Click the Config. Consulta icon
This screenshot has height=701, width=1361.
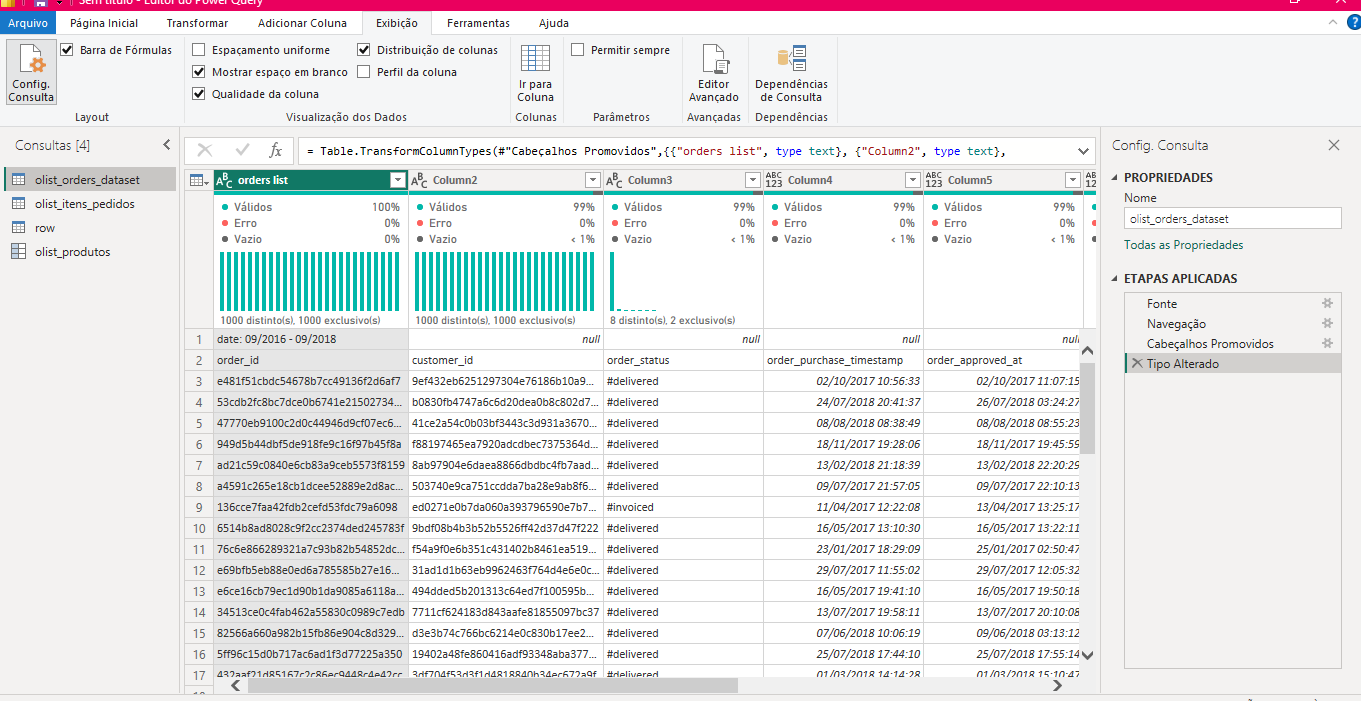[31, 72]
